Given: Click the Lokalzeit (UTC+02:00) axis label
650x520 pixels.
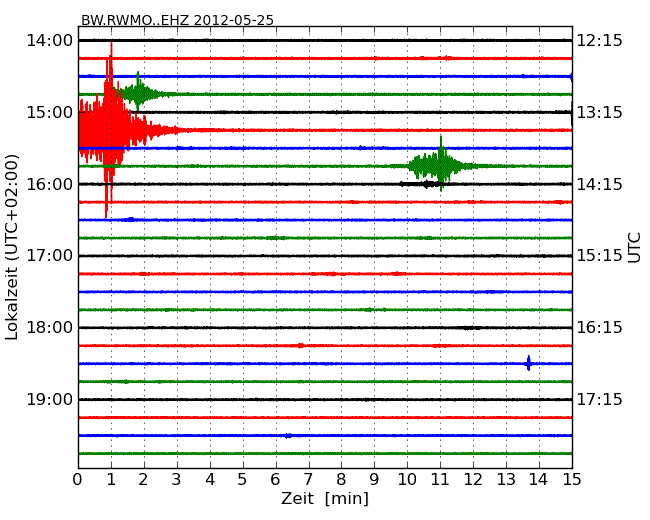Looking at the screenshot, I should [x=12, y=247].
